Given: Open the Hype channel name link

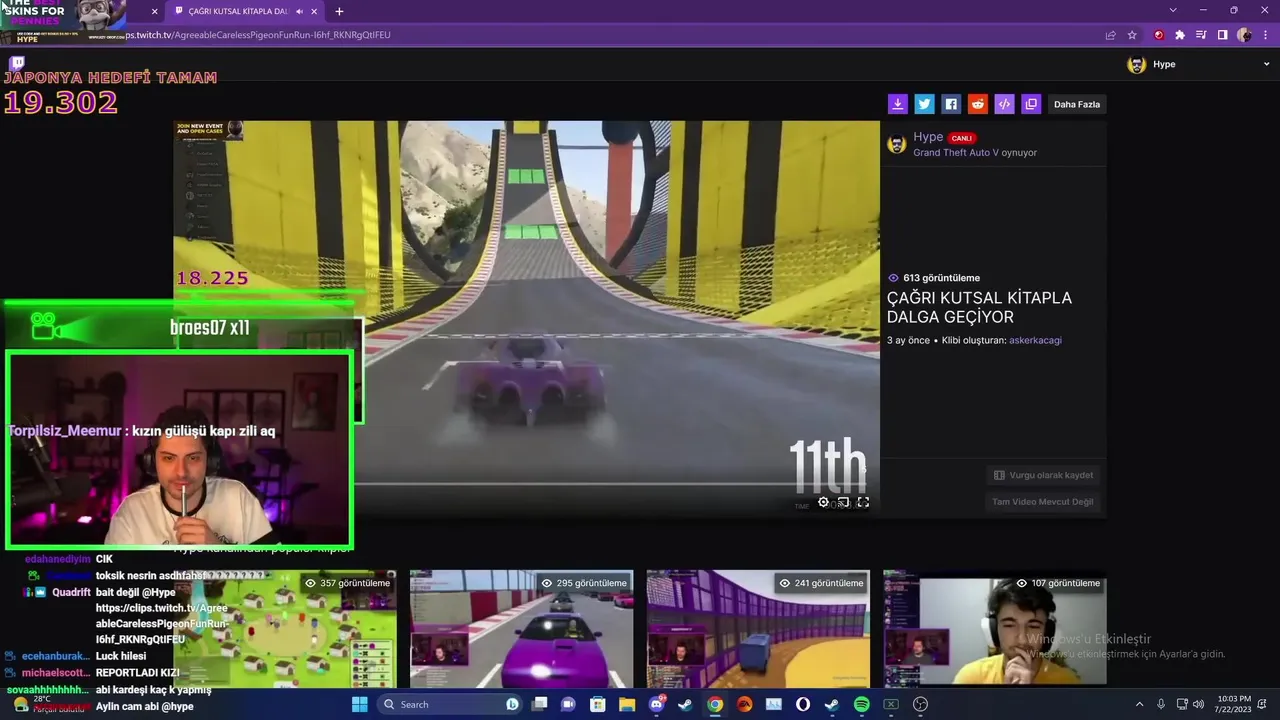Looking at the screenshot, I should (x=928, y=137).
